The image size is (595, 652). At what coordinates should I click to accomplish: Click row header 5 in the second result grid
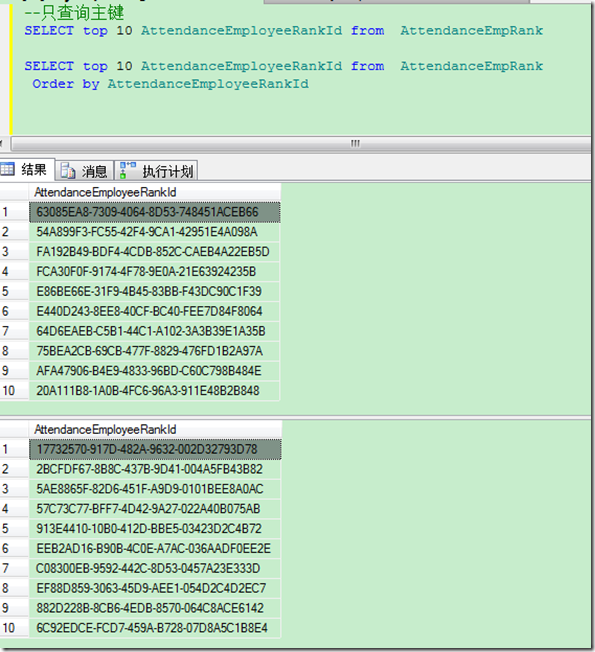tap(14, 529)
